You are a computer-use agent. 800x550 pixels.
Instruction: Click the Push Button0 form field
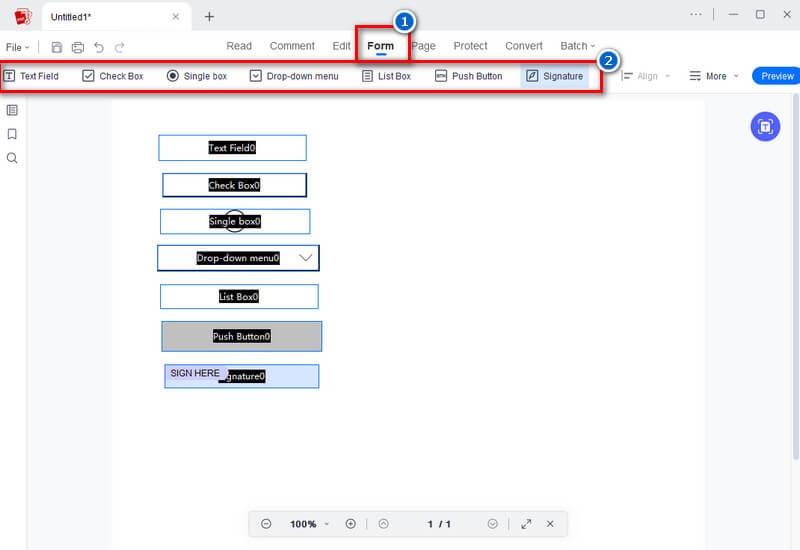(242, 336)
